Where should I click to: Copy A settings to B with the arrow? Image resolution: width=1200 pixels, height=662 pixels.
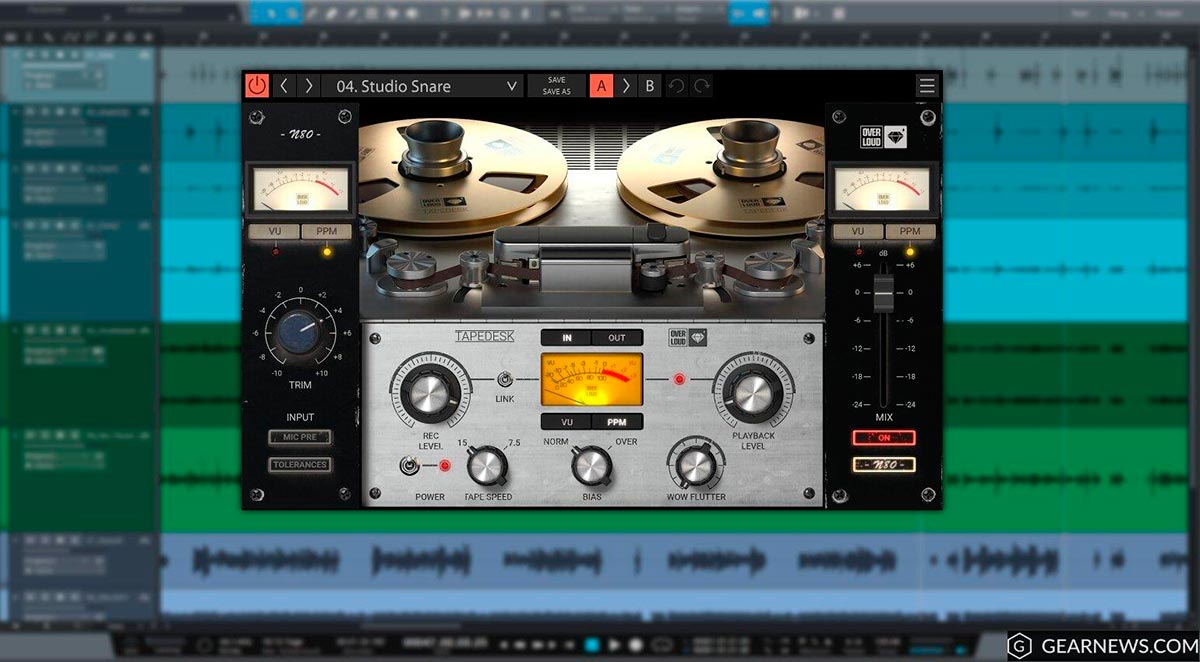(x=626, y=86)
